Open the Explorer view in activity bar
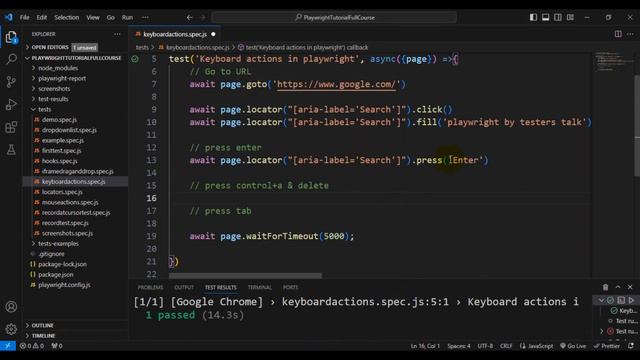The height and width of the screenshot is (360, 640). [x=11, y=37]
